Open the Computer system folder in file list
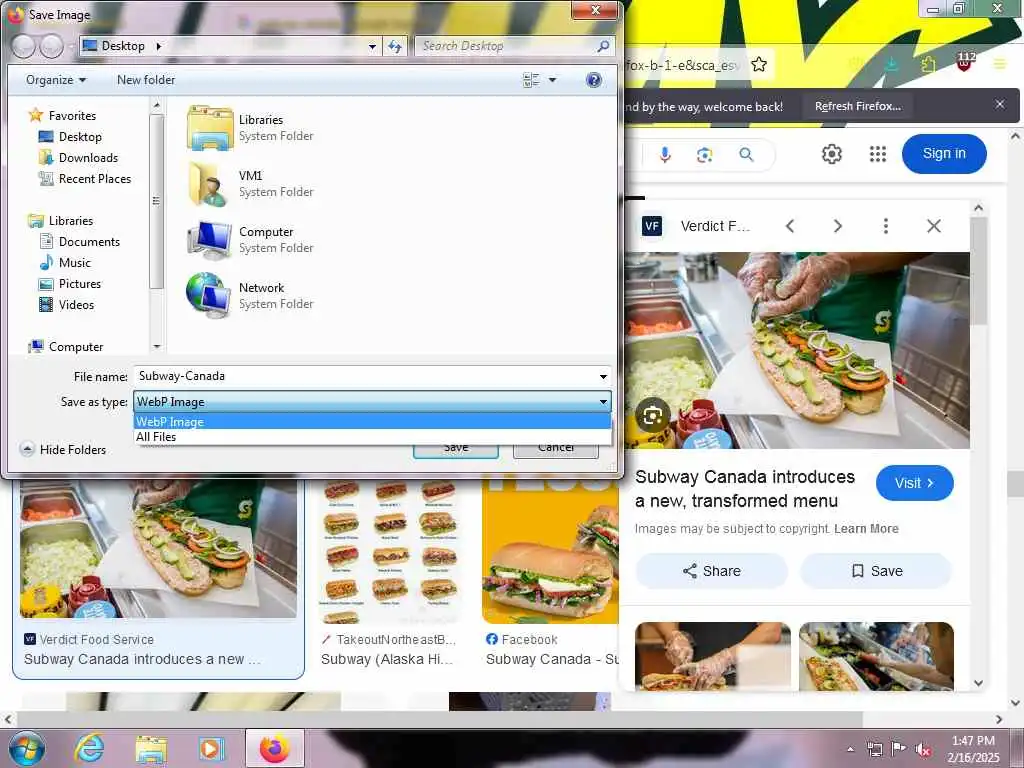Screen dimensions: 1024x768 250,240
